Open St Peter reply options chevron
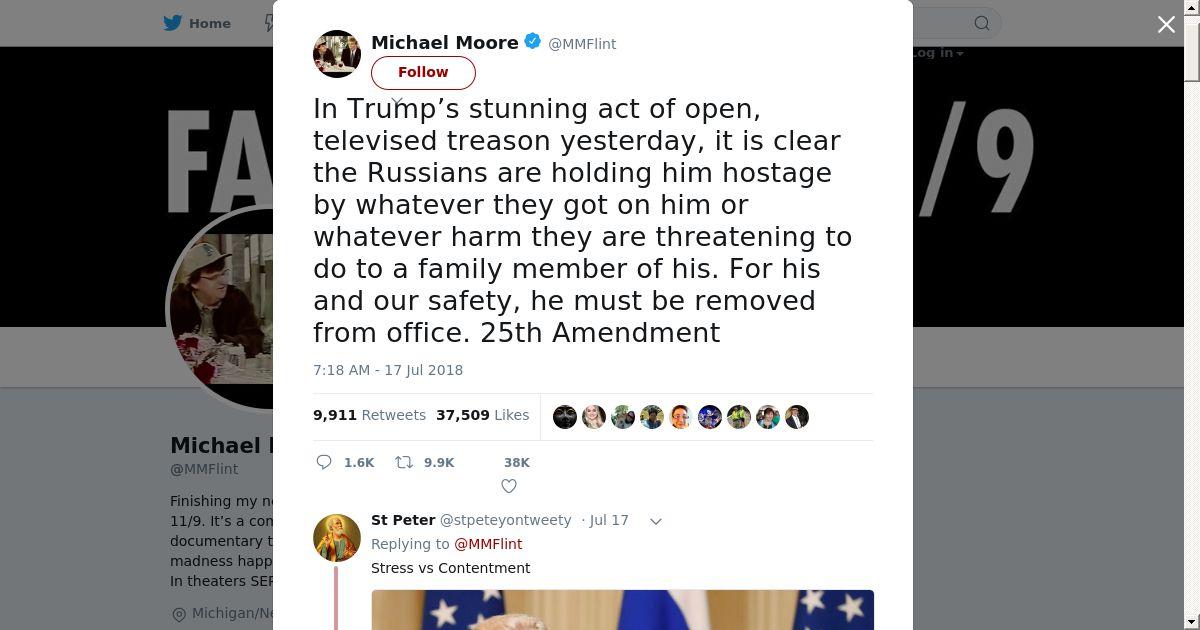Screen dimensions: 1200x630 tap(656, 521)
